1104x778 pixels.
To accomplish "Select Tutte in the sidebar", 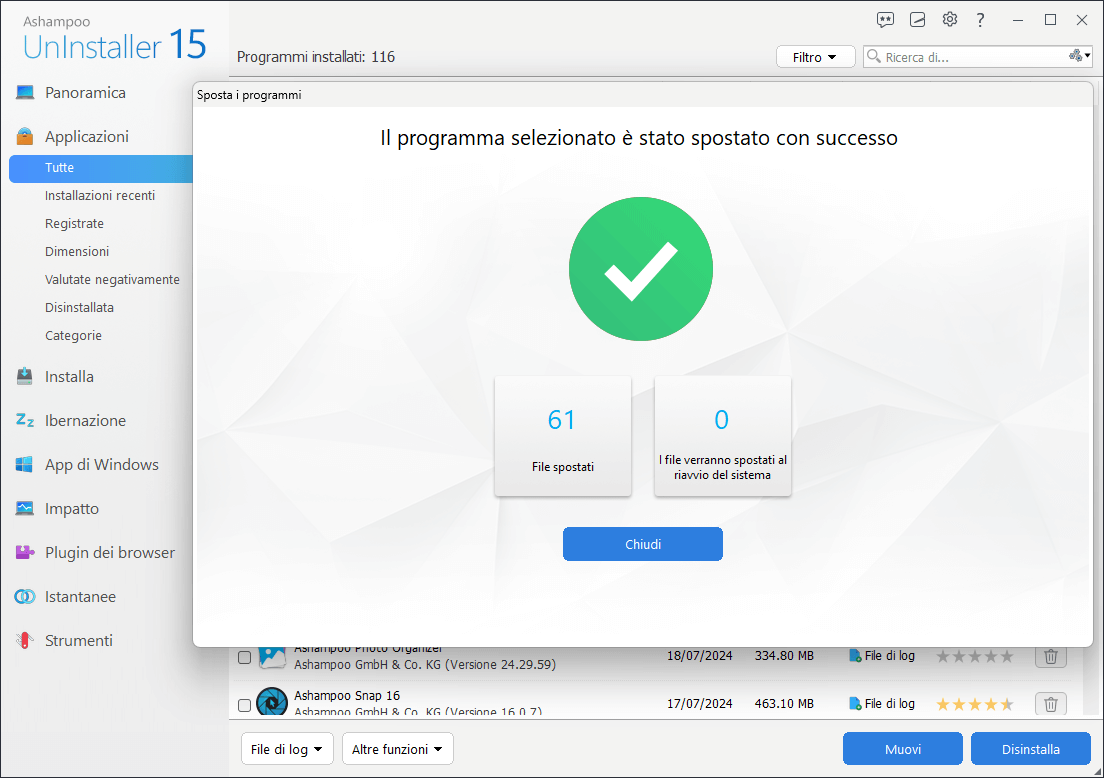I will (x=101, y=168).
